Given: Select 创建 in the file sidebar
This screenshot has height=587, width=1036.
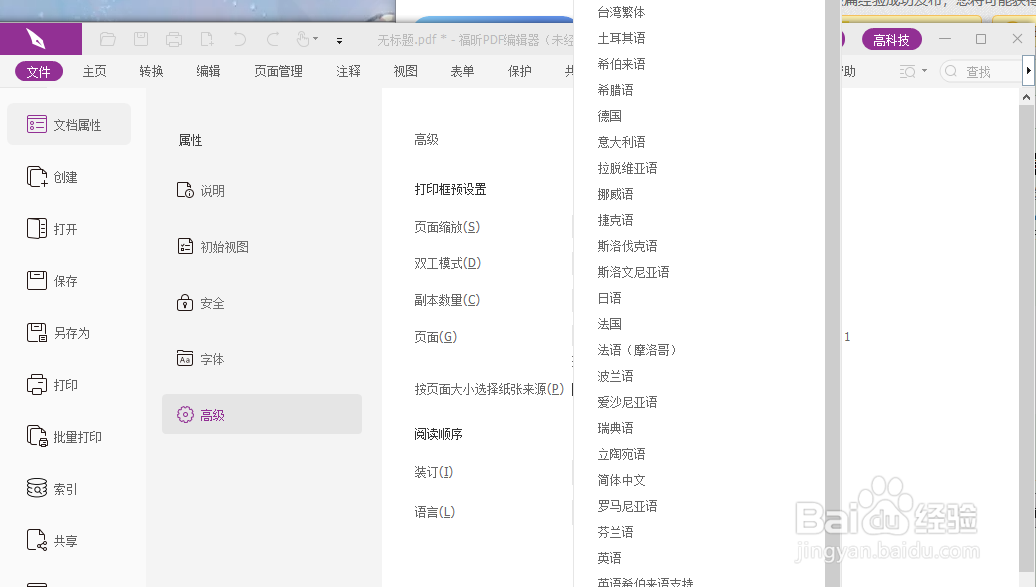Looking at the screenshot, I should [x=52, y=176].
